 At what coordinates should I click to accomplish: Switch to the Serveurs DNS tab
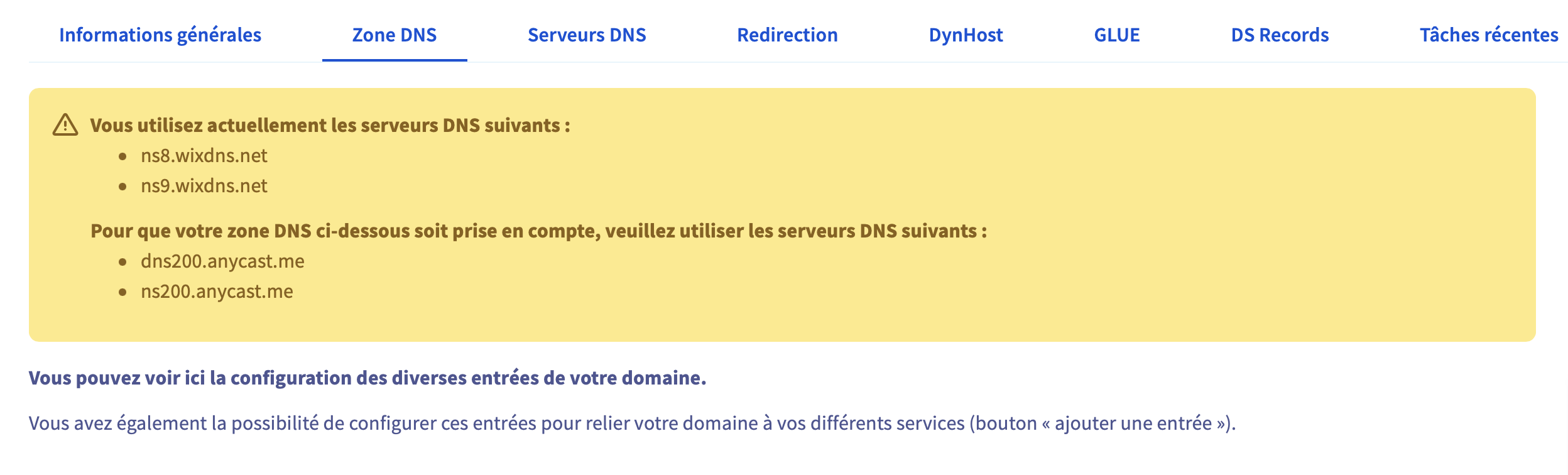[587, 35]
